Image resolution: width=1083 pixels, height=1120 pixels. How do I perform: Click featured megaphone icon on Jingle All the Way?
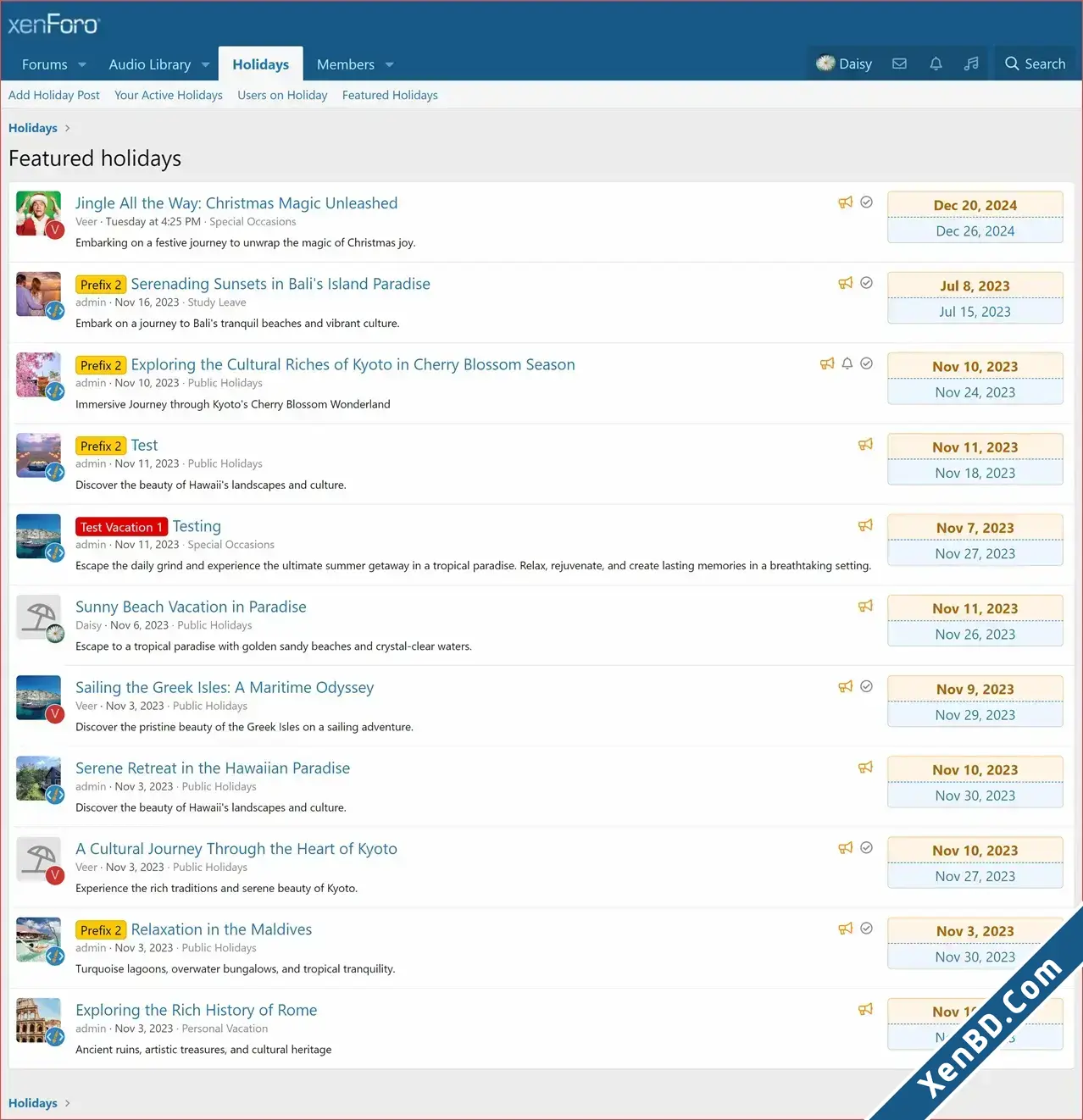(x=846, y=202)
